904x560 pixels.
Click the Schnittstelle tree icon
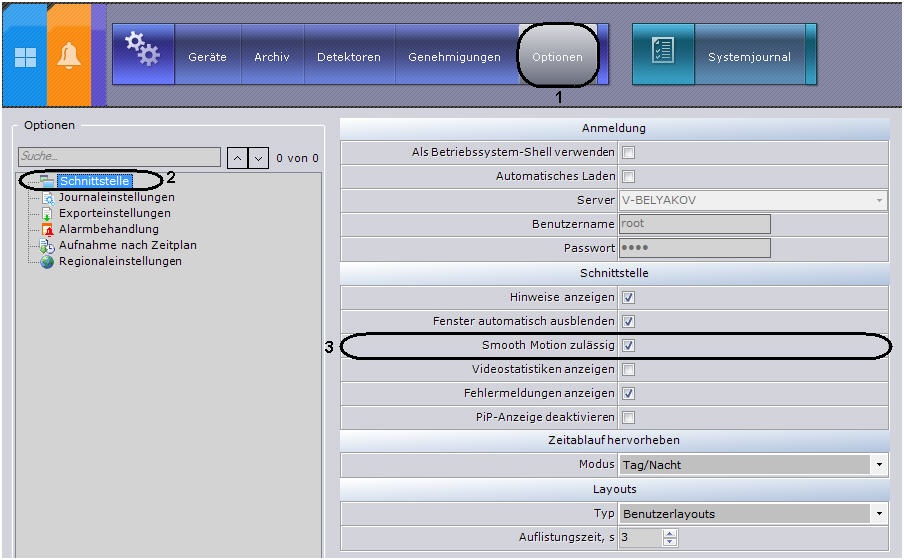pos(47,181)
